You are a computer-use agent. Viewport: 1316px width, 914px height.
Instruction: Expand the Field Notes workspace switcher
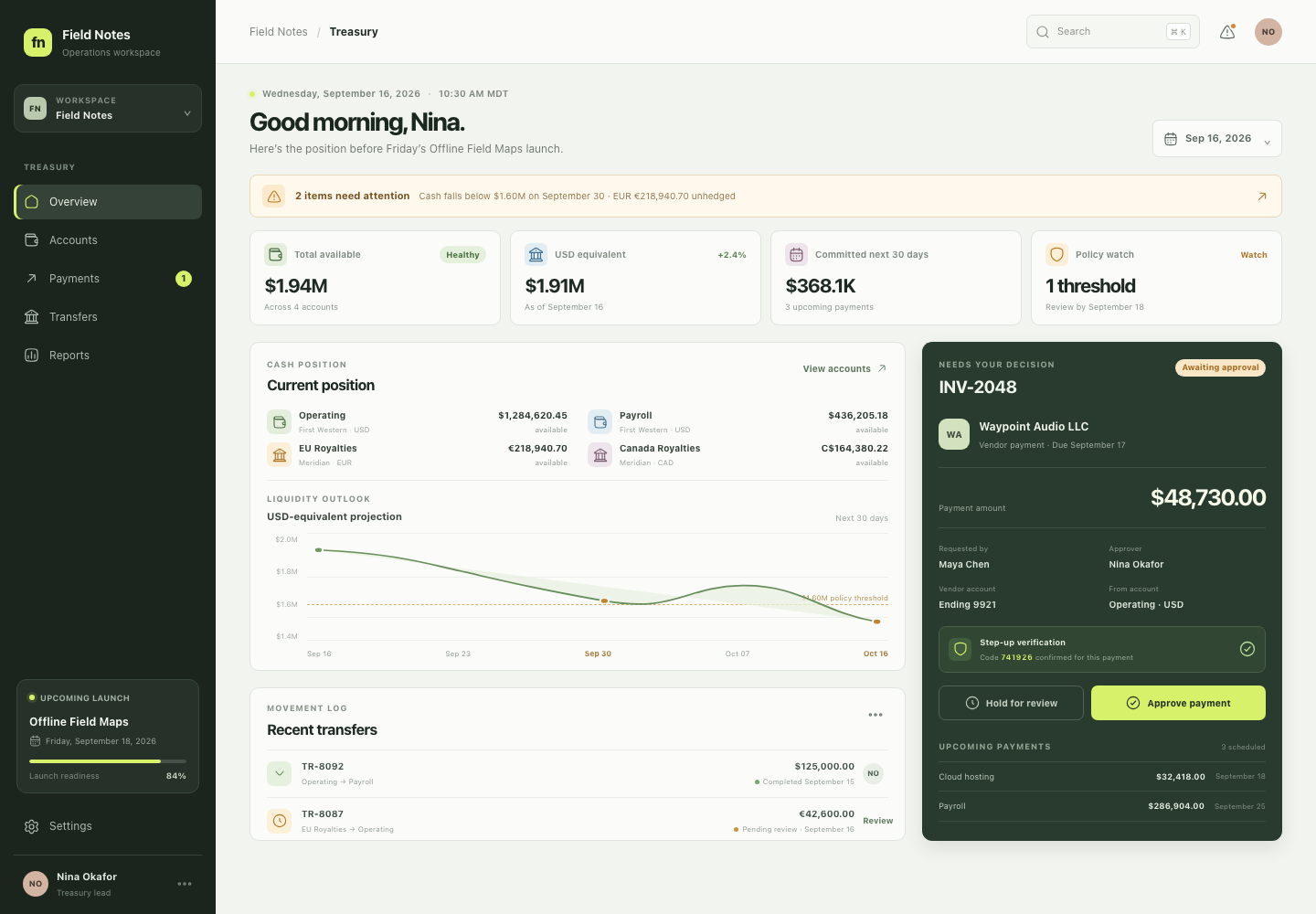coord(108,108)
